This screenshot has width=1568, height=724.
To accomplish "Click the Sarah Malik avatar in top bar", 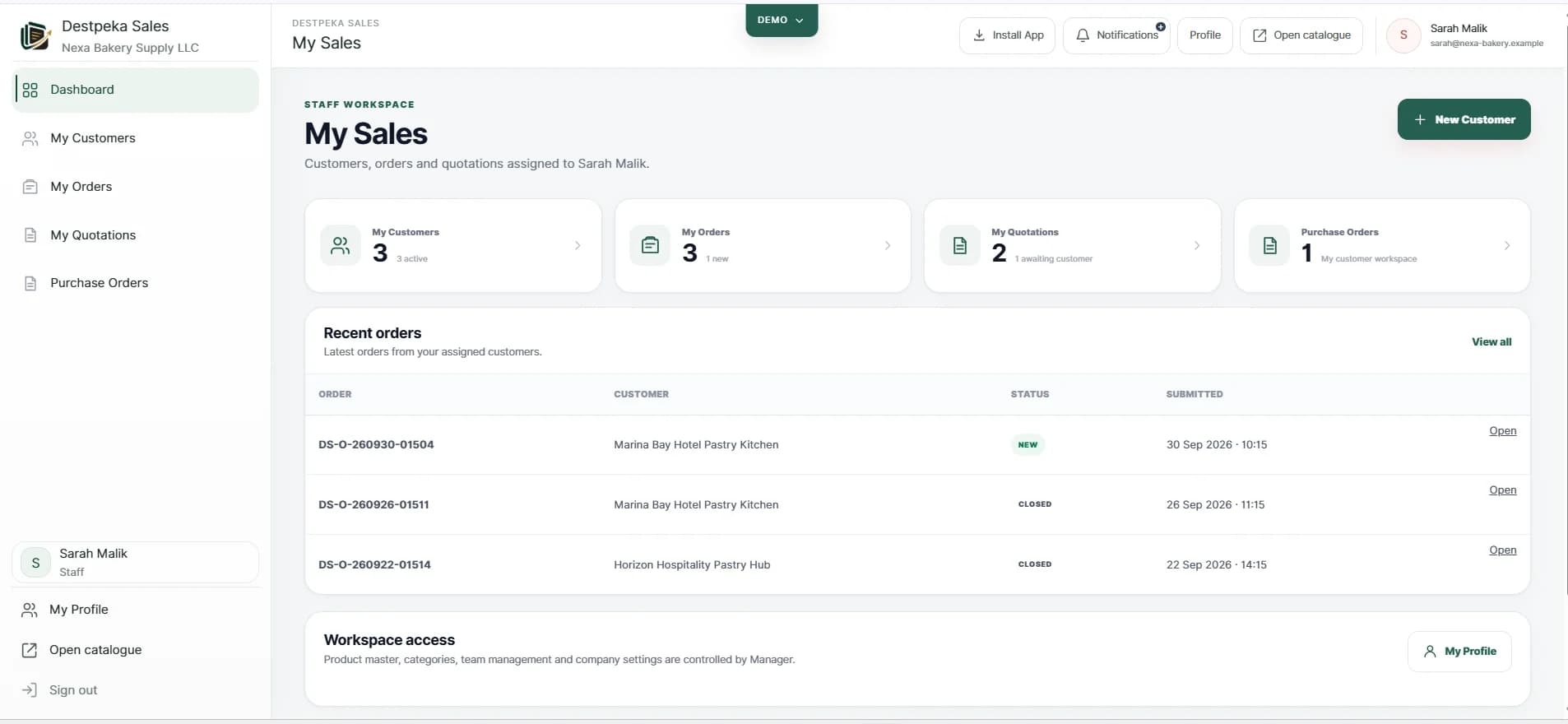I will (x=1403, y=35).
